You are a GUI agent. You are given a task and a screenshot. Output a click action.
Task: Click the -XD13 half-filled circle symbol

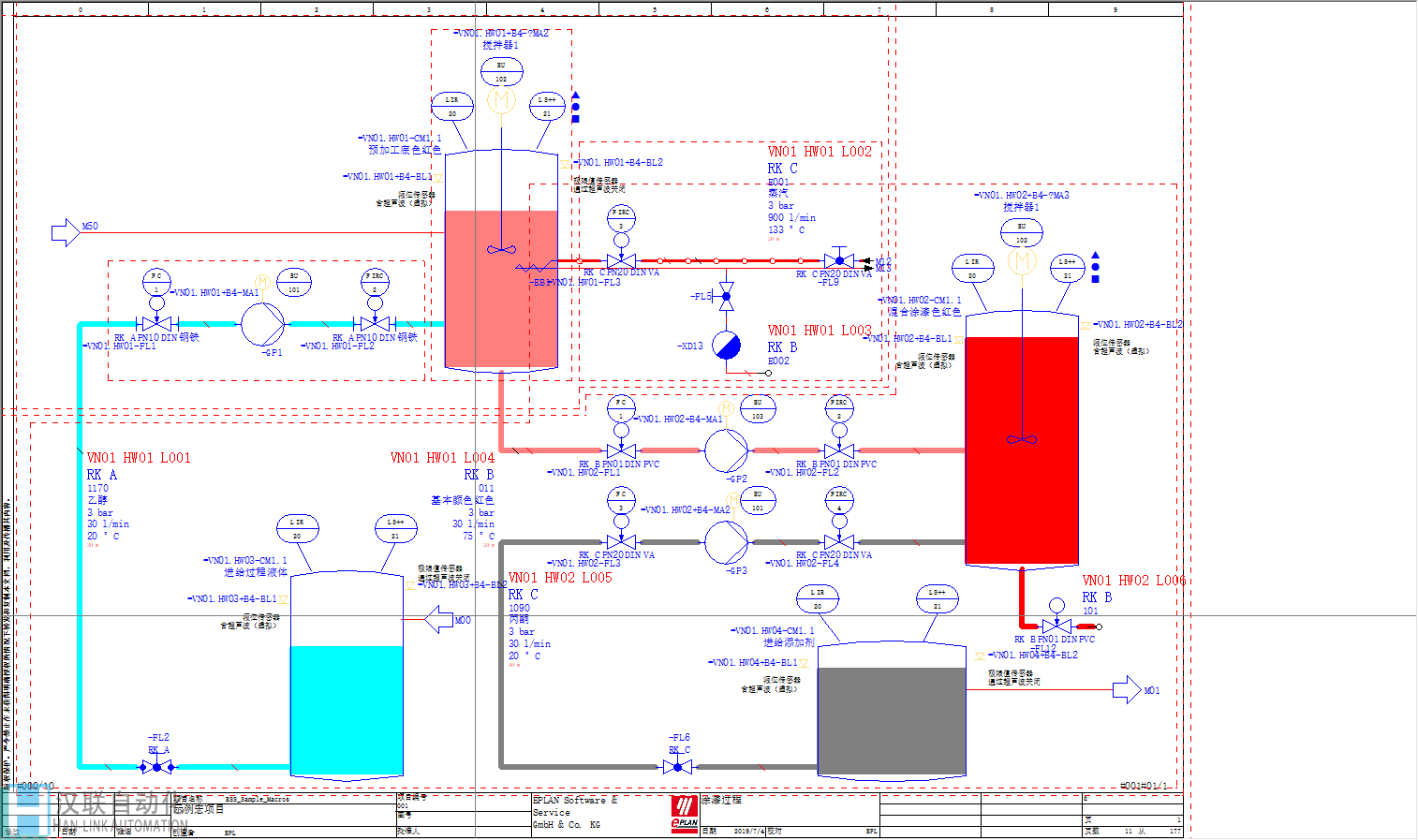point(726,346)
